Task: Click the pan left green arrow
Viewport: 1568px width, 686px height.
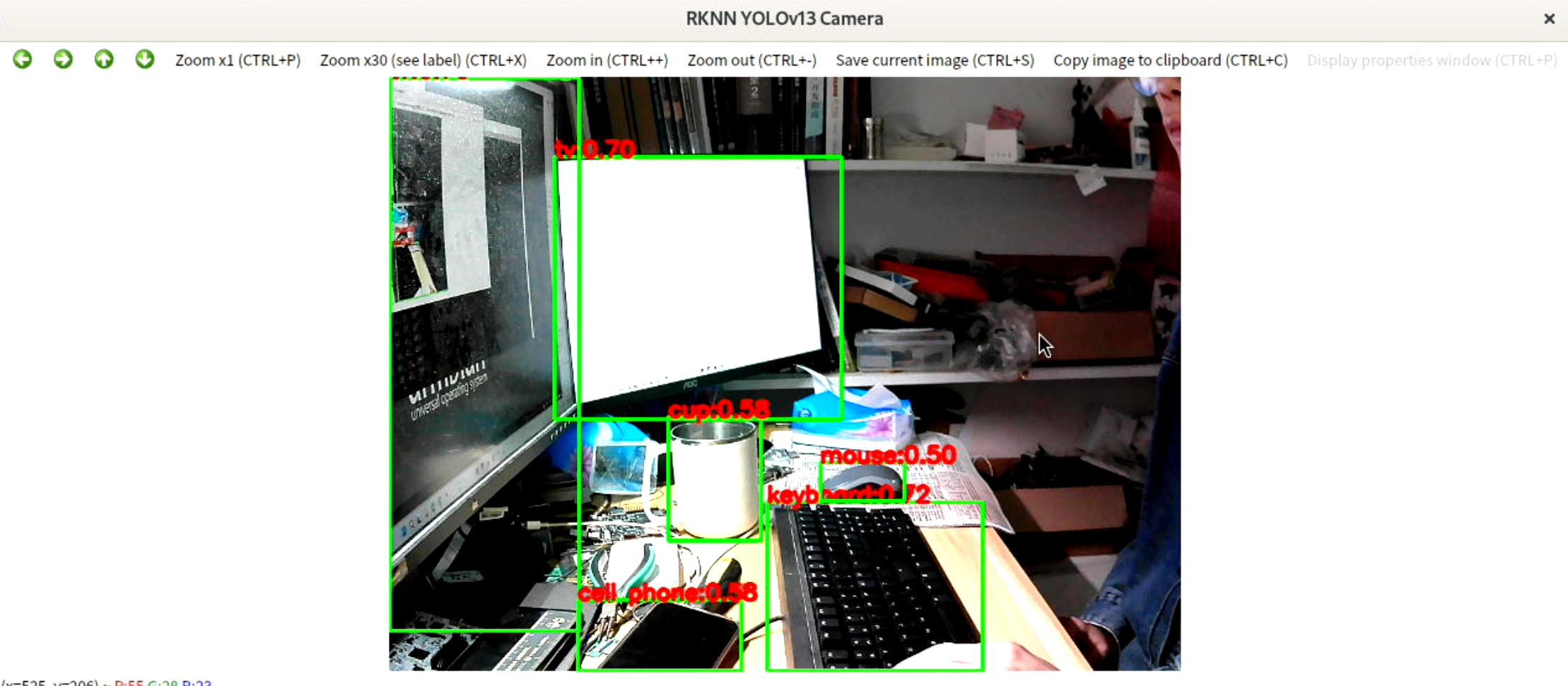Action: coord(23,59)
